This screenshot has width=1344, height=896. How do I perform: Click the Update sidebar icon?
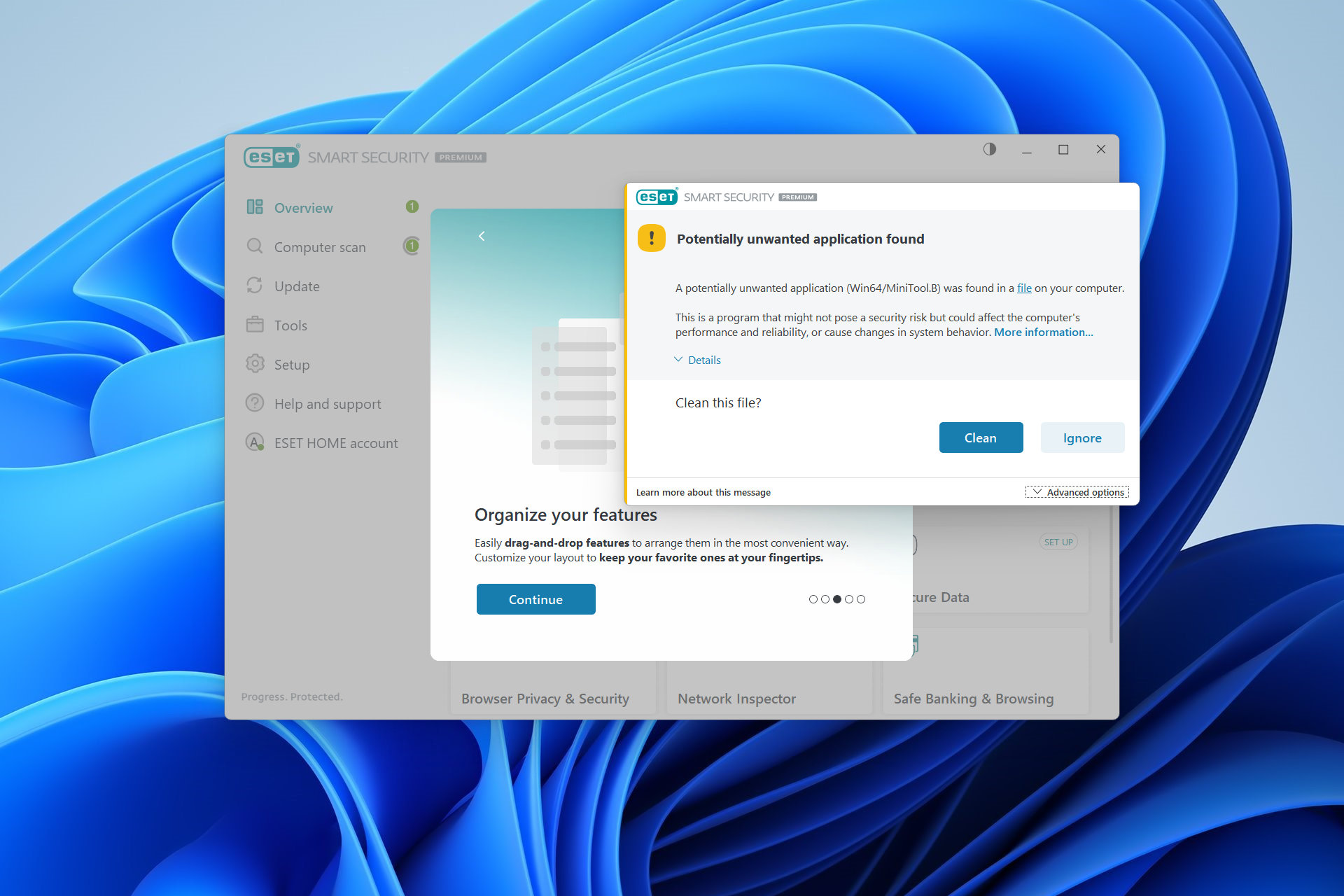coord(257,286)
